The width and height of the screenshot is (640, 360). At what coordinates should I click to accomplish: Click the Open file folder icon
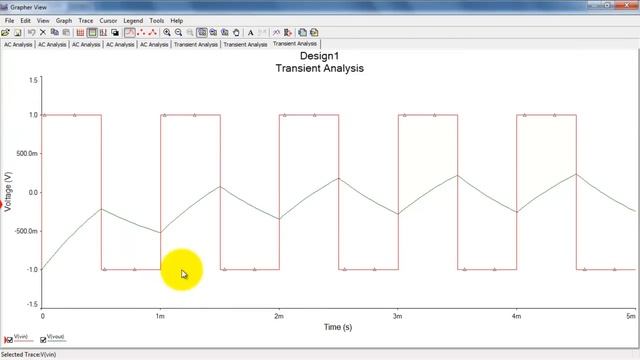(x=6, y=33)
